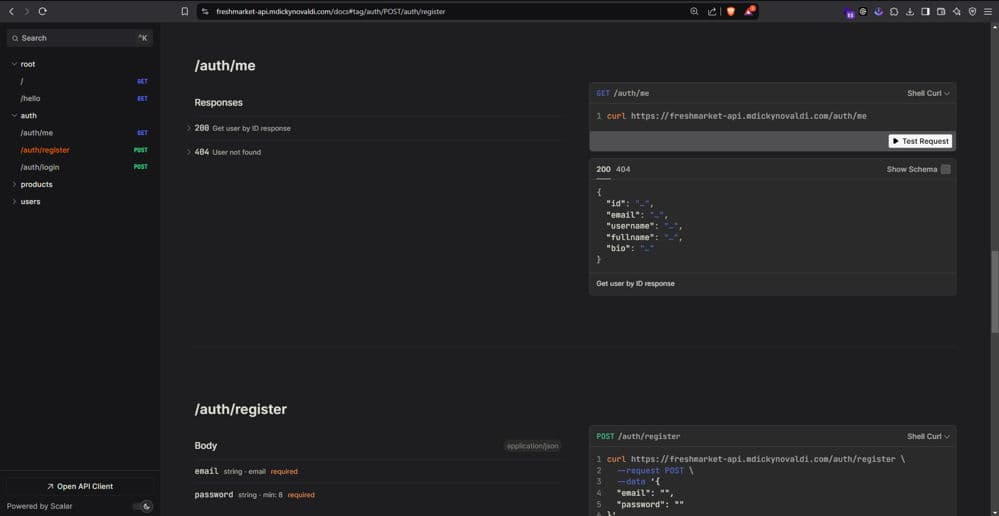This screenshot has height=516, width=999.
Task: Switch to the 200 response tab
Action: pyautogui.click(x=603, y=169)
